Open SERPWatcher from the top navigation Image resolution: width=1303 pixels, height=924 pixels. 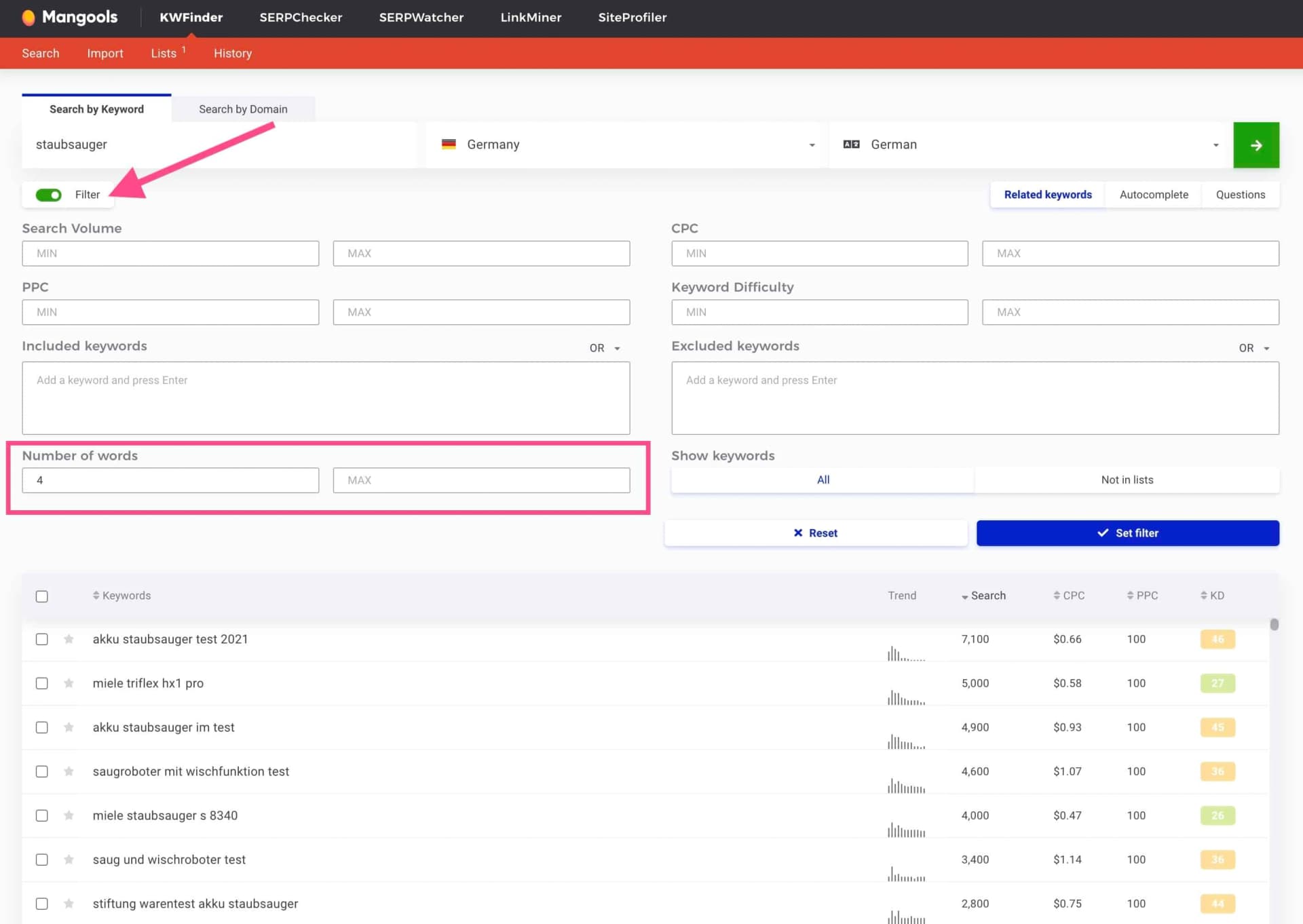(x=421, y=18)
